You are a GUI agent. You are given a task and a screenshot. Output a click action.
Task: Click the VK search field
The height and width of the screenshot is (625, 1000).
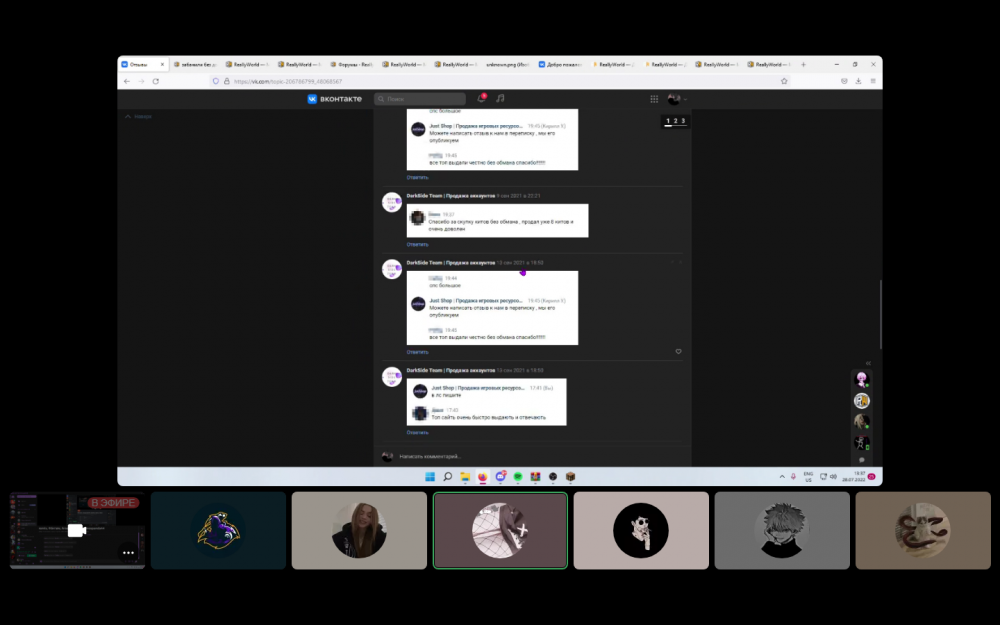[420, 99]
